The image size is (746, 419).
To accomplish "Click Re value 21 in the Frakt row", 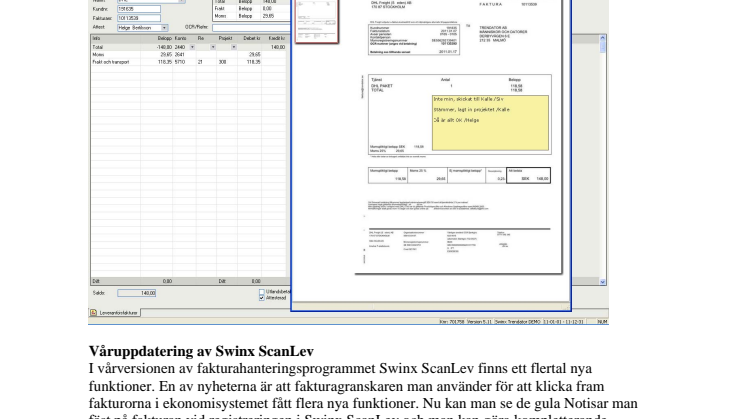I will click(200, 62).
